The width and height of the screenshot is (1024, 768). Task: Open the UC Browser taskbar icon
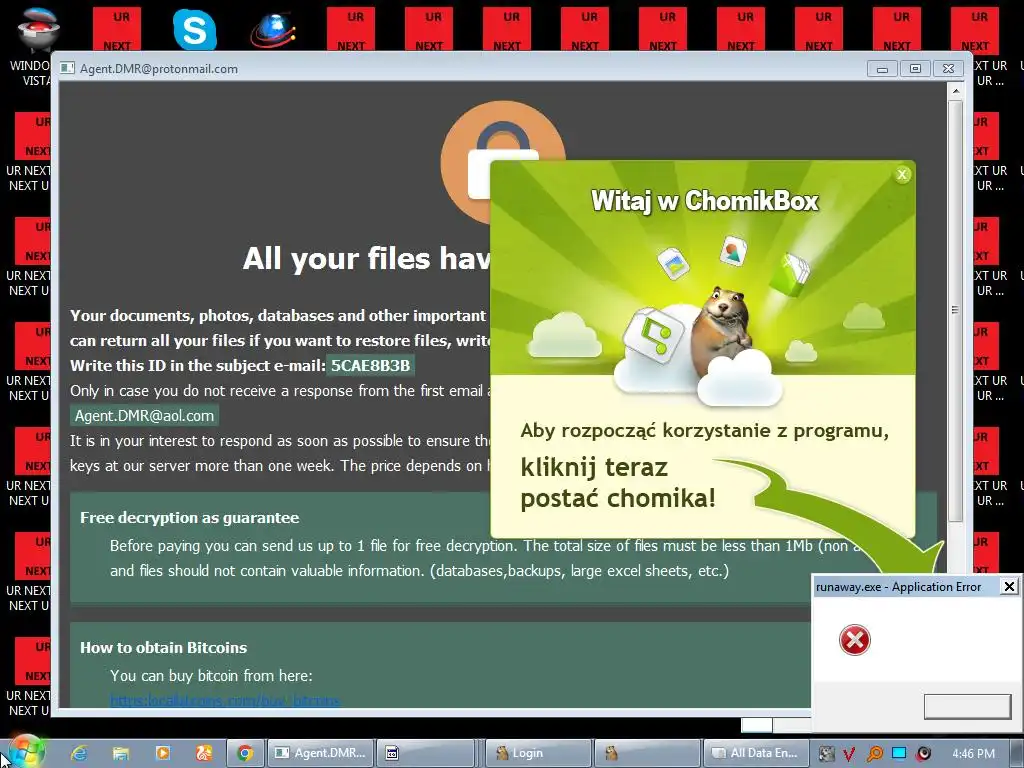(x=204, y=753)
